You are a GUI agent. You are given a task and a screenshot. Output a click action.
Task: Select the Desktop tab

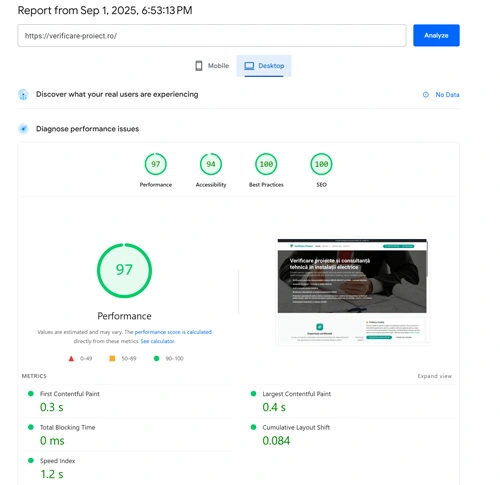click(264, 66)
